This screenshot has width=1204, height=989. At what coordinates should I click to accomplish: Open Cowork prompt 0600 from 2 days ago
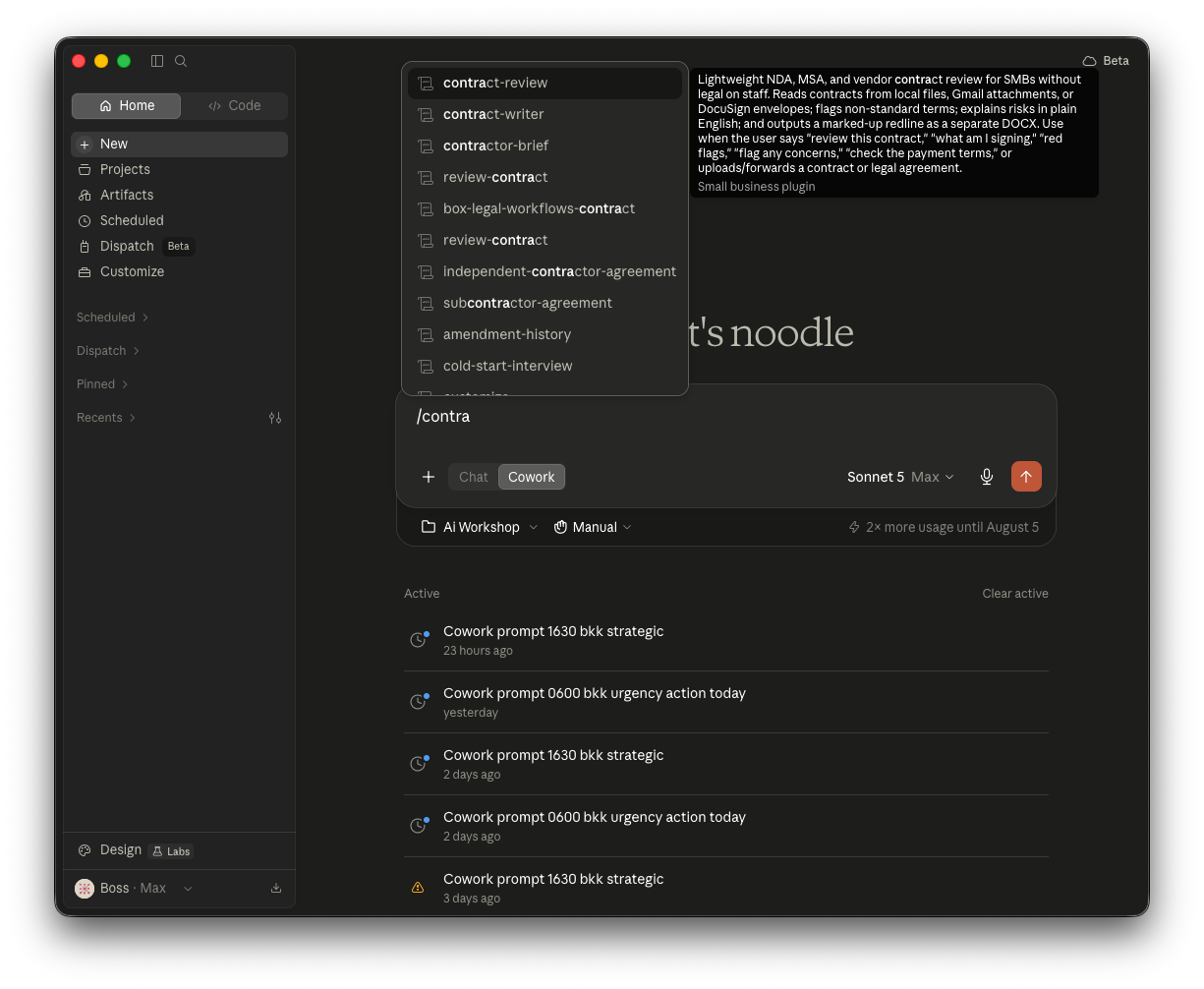[x=726, y=826]
